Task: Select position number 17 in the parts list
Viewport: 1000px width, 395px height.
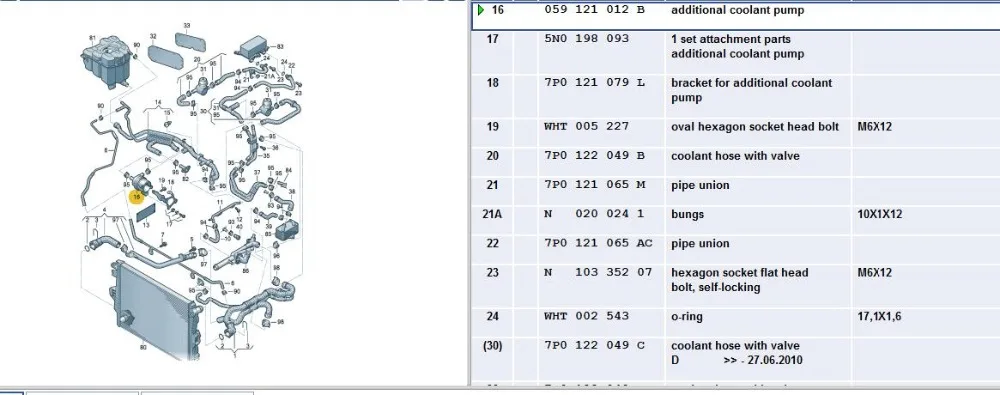Action: pos(492,39)
